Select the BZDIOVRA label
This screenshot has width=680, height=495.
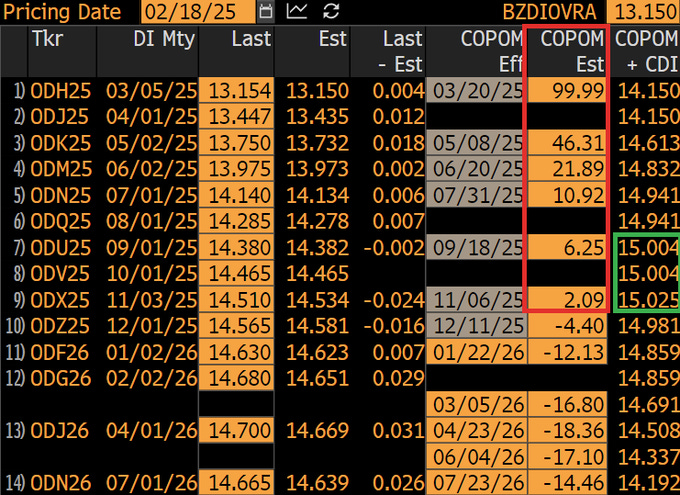(549, 12)
